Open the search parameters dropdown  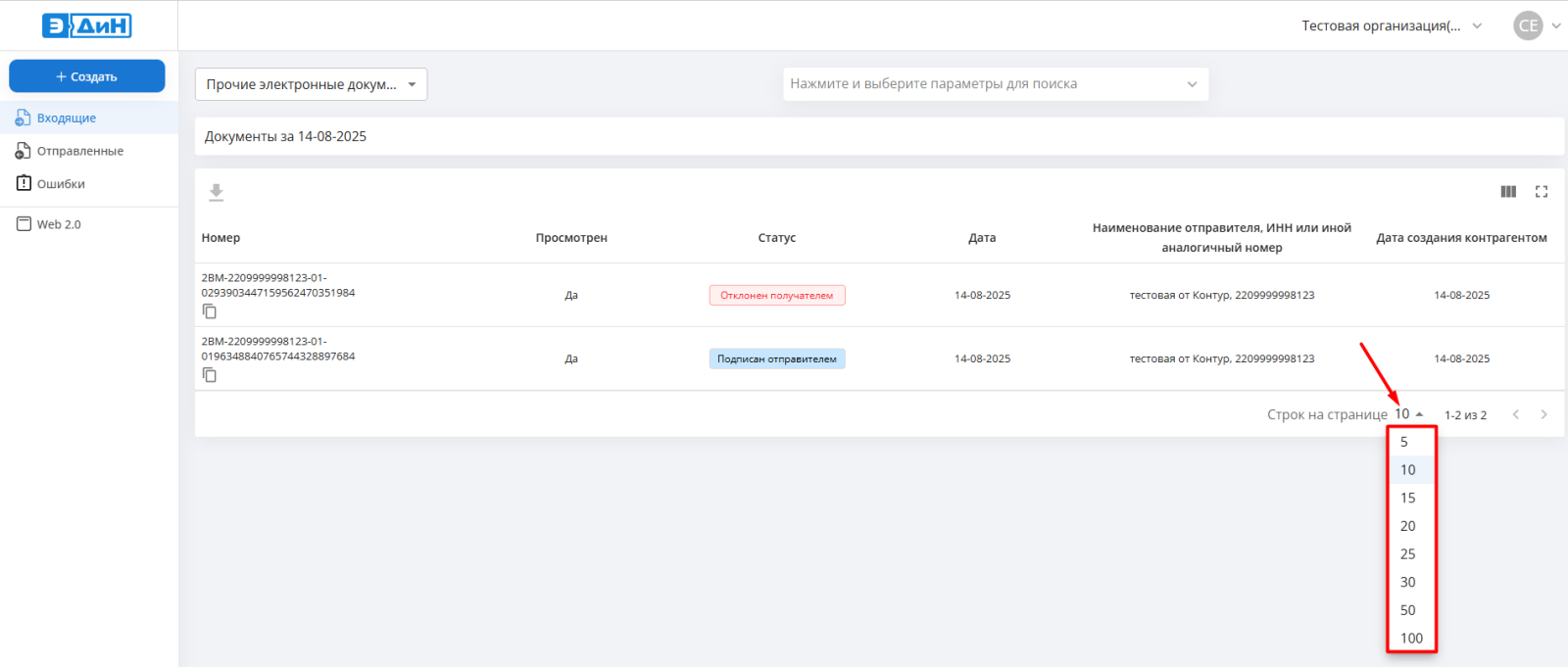click(995, 84)
